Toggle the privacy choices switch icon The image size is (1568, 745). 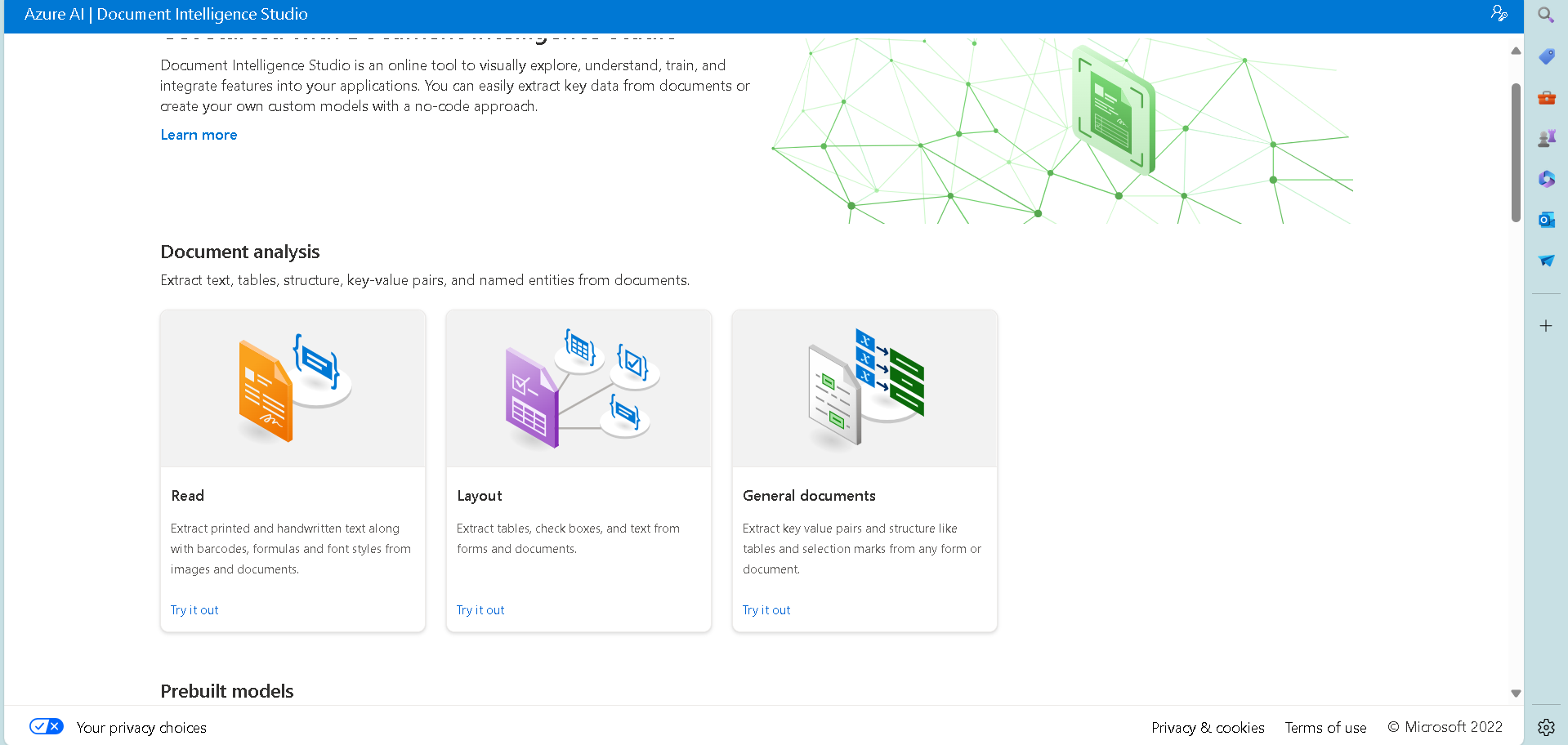point(47,726)
